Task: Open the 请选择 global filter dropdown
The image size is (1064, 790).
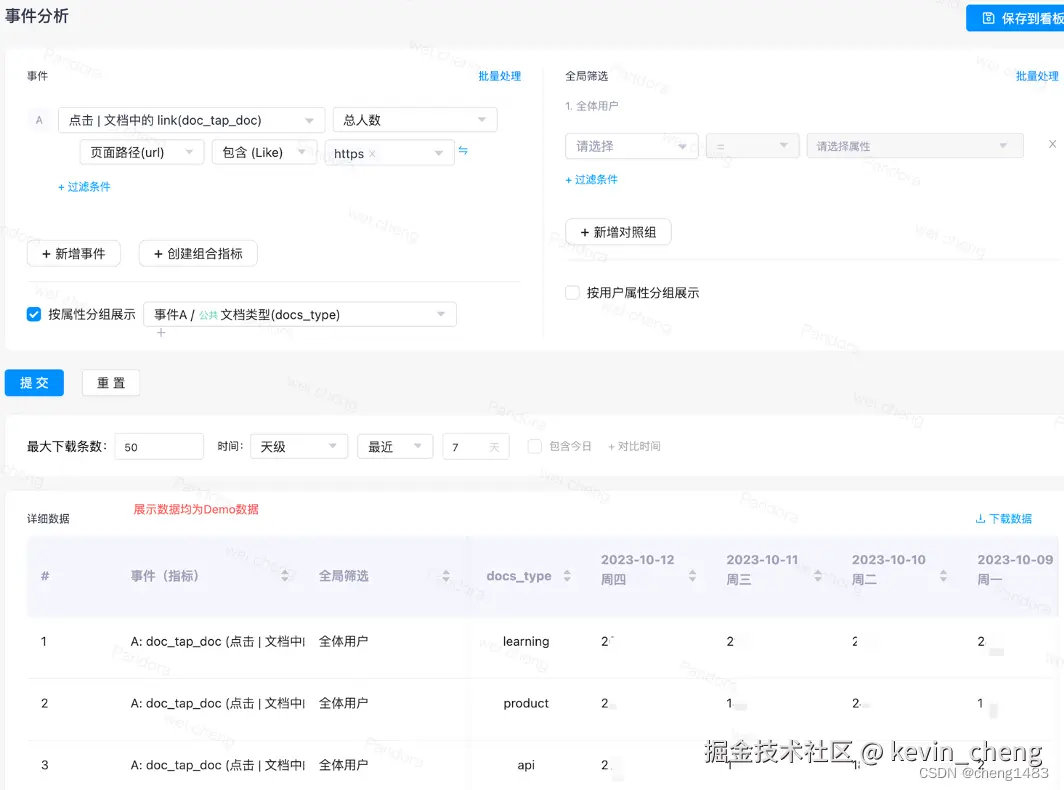Action: (x=632, y=146)
